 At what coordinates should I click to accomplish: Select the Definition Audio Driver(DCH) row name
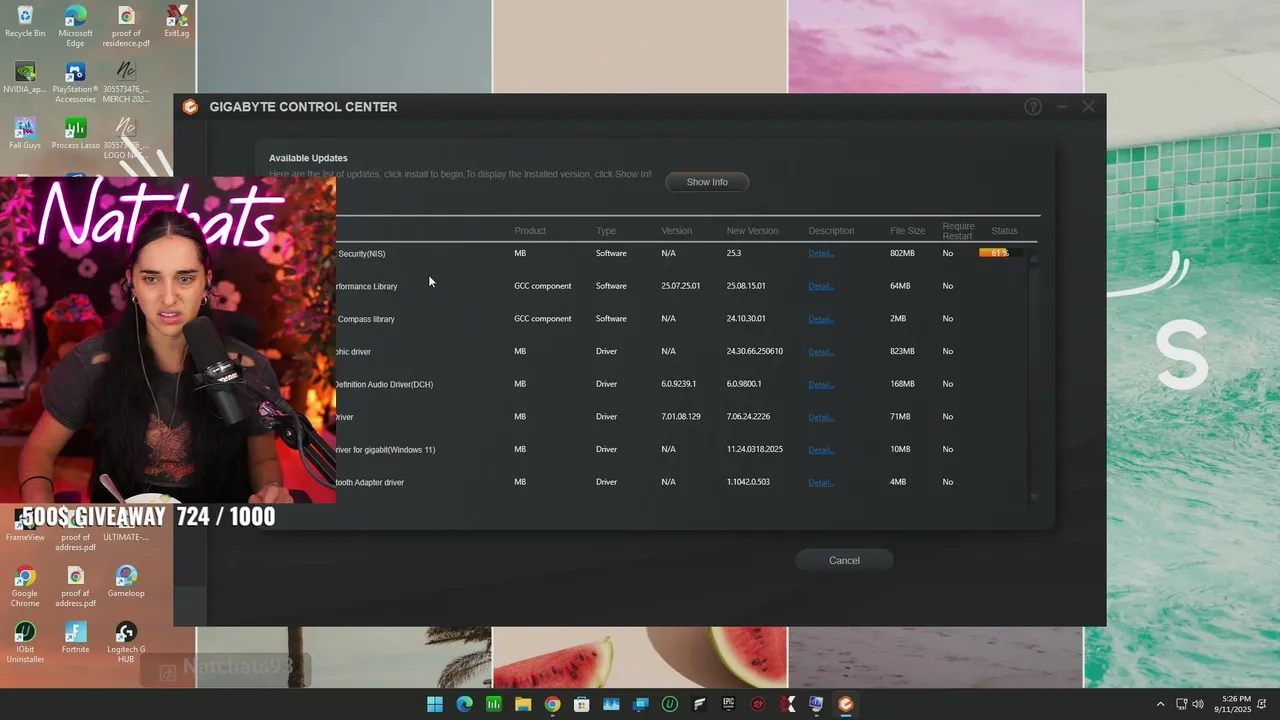pos(384,384)
